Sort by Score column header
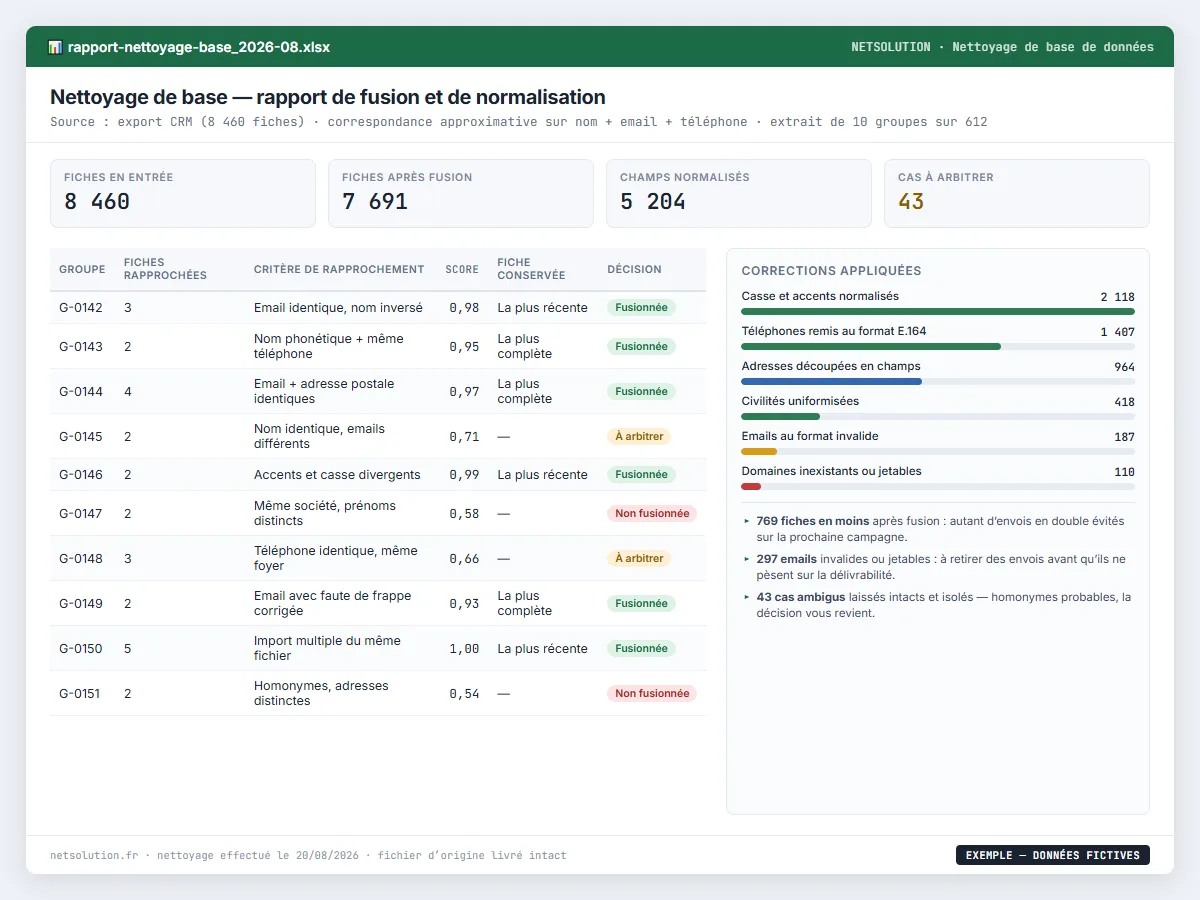This screenshot has width=1200, height=900. pos(462,269)
